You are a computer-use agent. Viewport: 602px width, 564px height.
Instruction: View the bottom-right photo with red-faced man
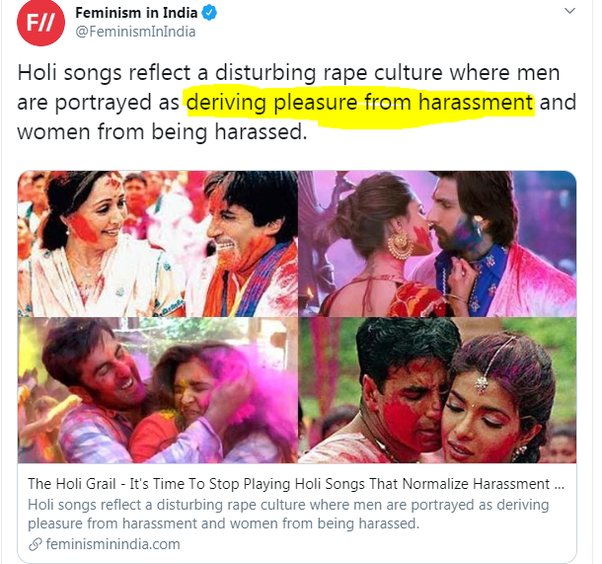coord(437,390)
